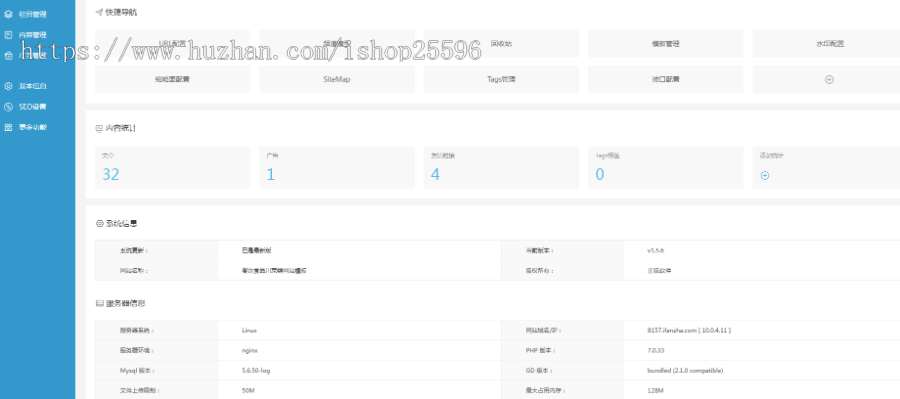Click the "8157.ifanzha.com" domain value

pos(672,331)
